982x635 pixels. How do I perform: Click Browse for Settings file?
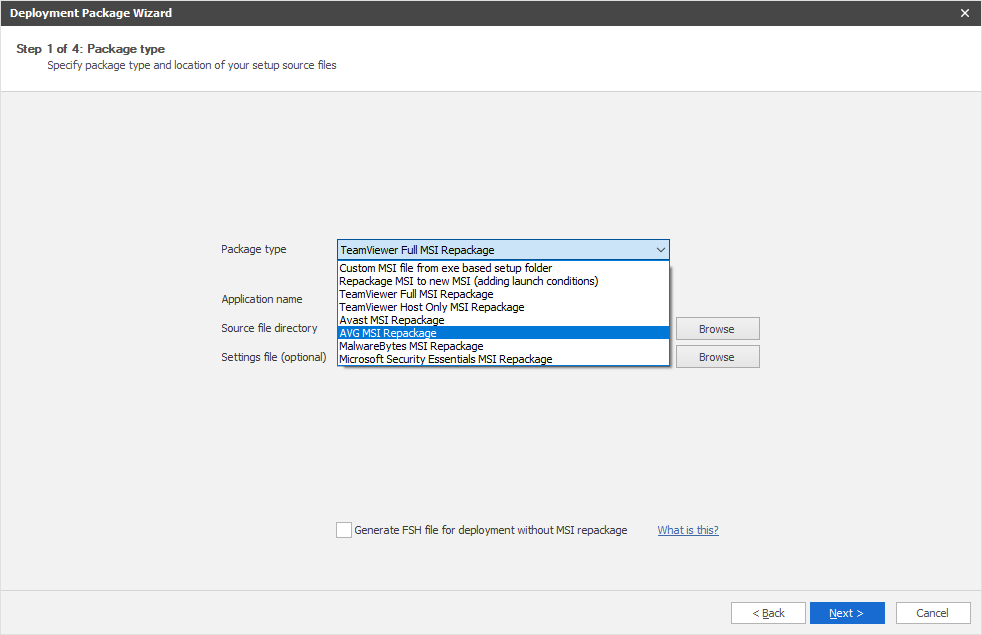pos(717,357)
